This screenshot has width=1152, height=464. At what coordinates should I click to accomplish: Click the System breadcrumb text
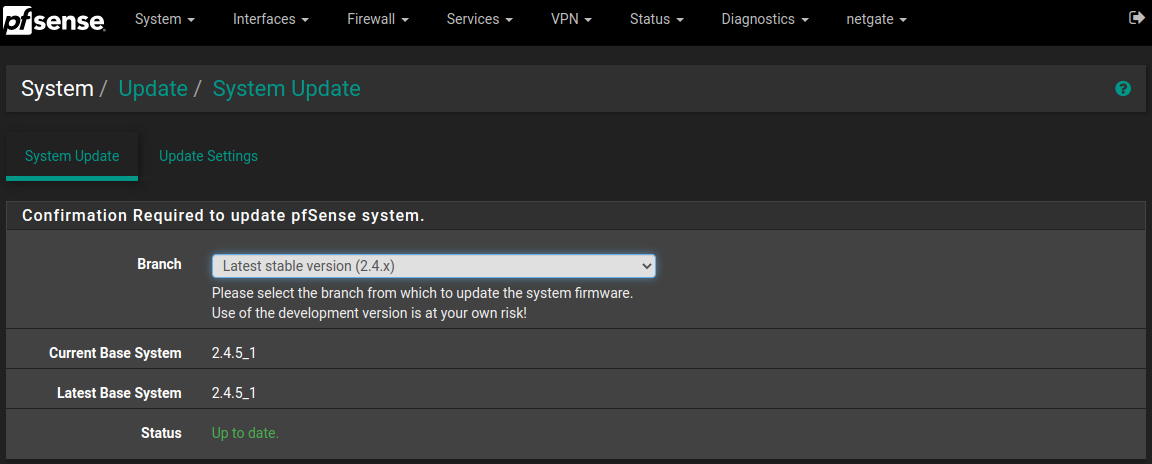point(57,89)
